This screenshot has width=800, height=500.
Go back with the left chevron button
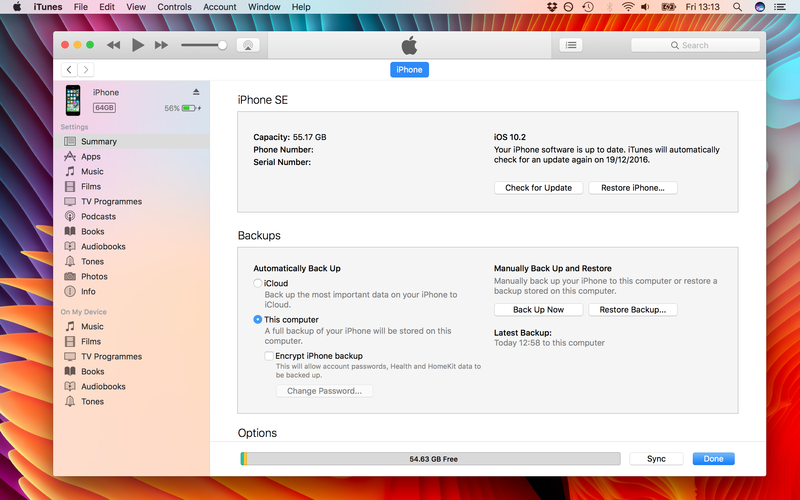[x=69, y=69]
